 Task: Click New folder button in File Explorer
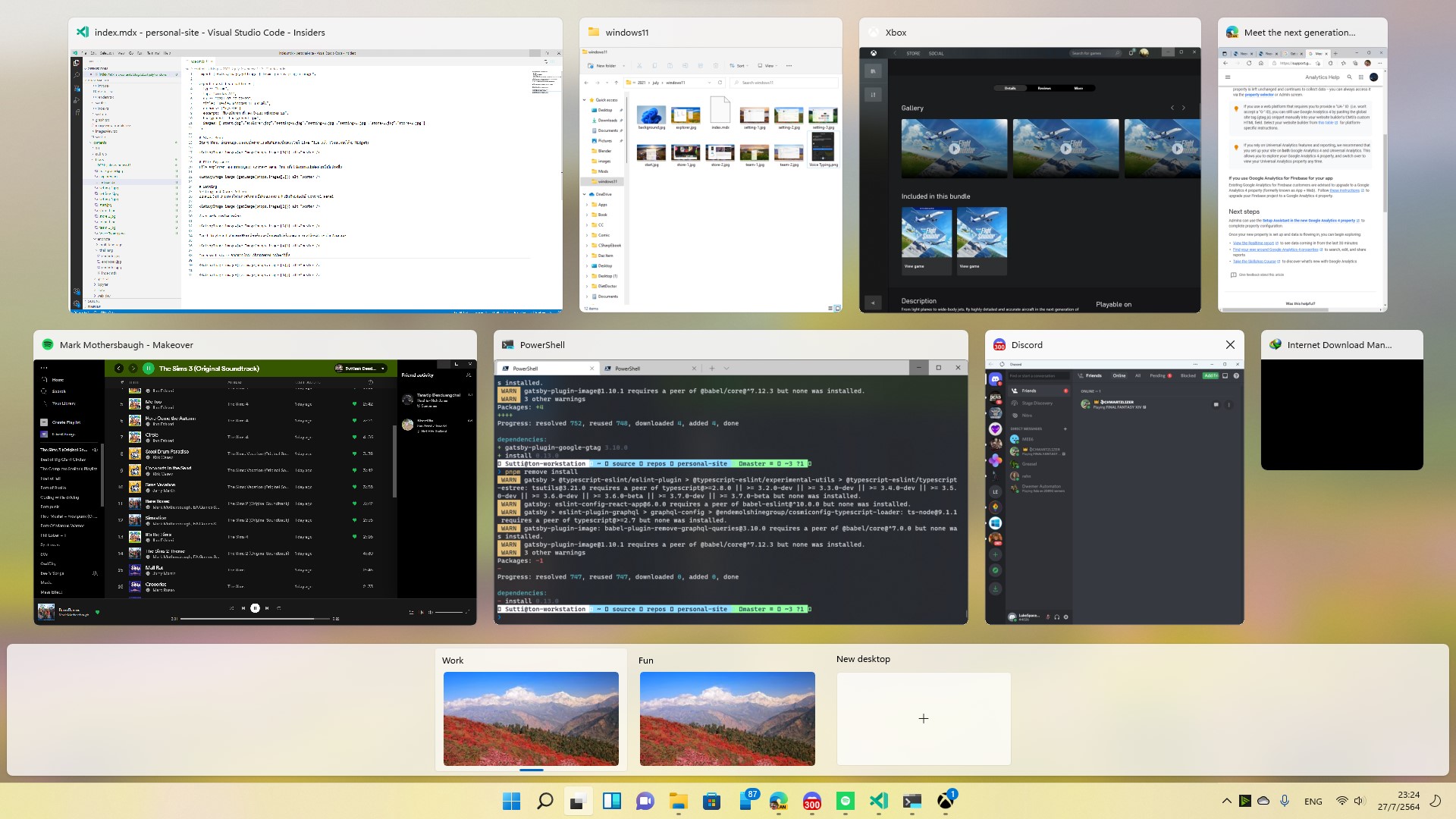click(601, 66)
